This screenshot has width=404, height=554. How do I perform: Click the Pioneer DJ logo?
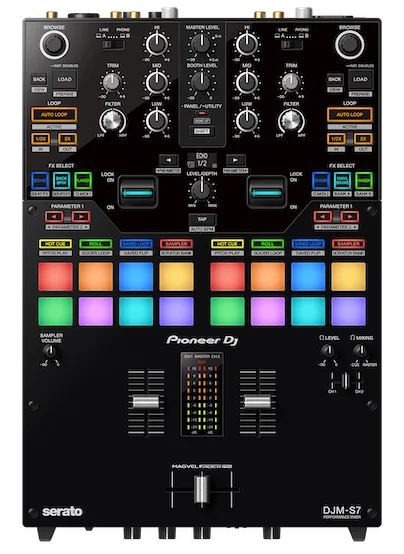point(202,340)
